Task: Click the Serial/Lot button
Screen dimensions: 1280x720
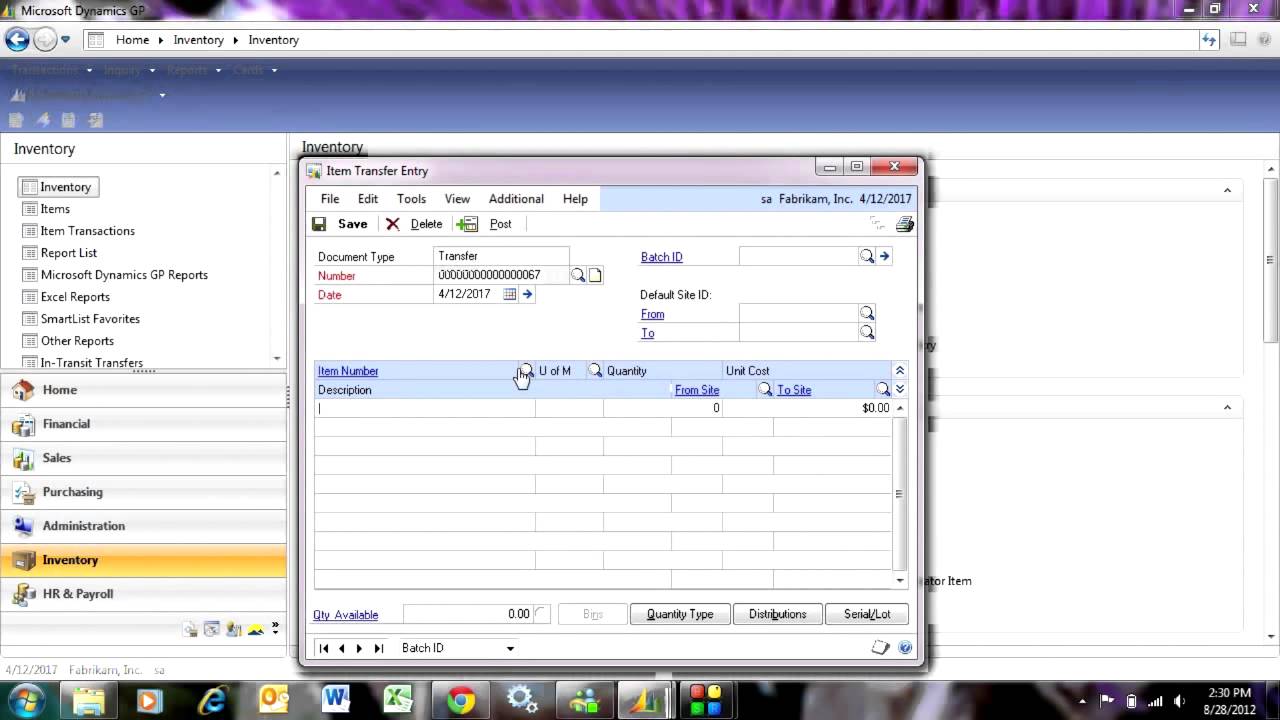Action: [x=867, y=614]
